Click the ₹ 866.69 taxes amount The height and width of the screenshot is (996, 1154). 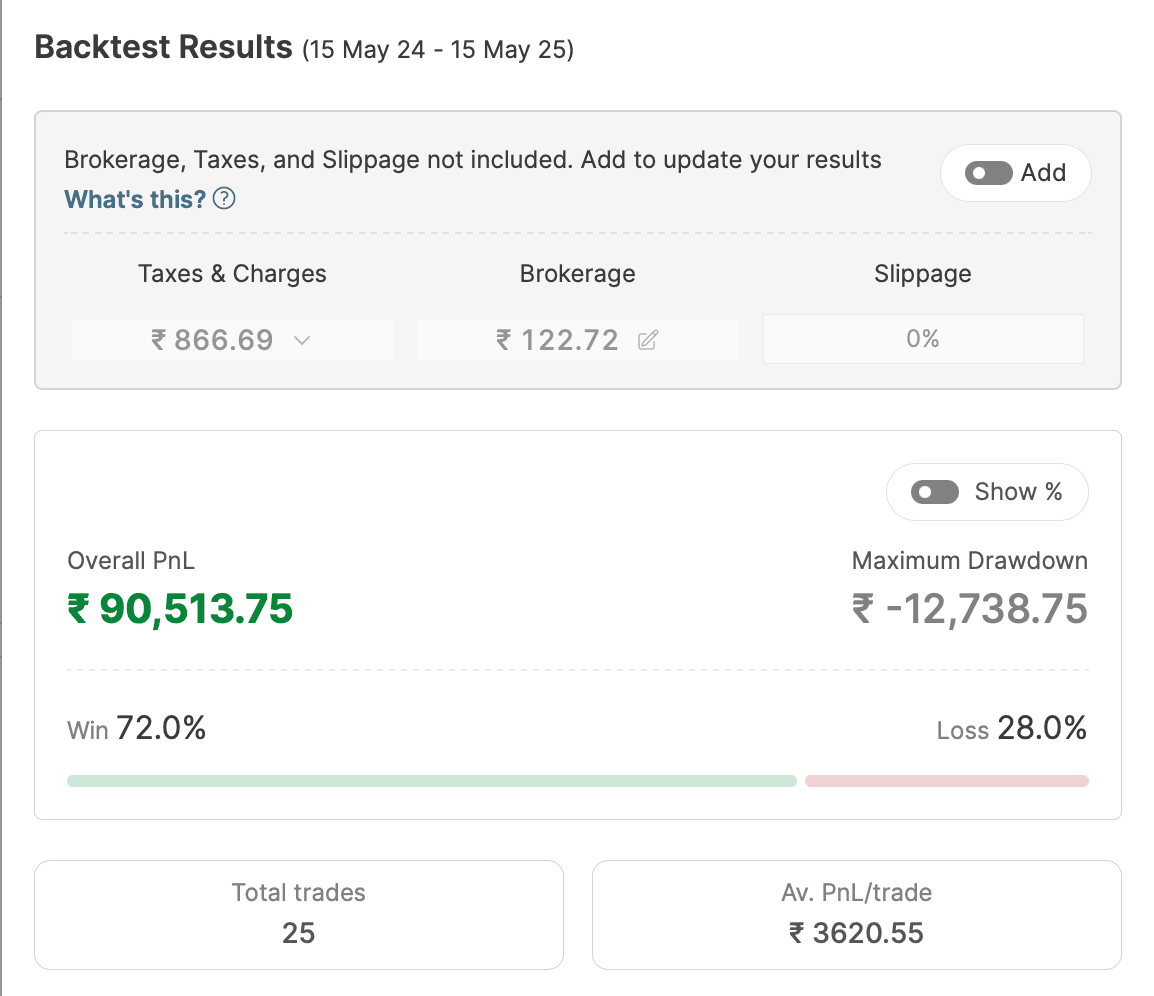(x=212, y=340)
